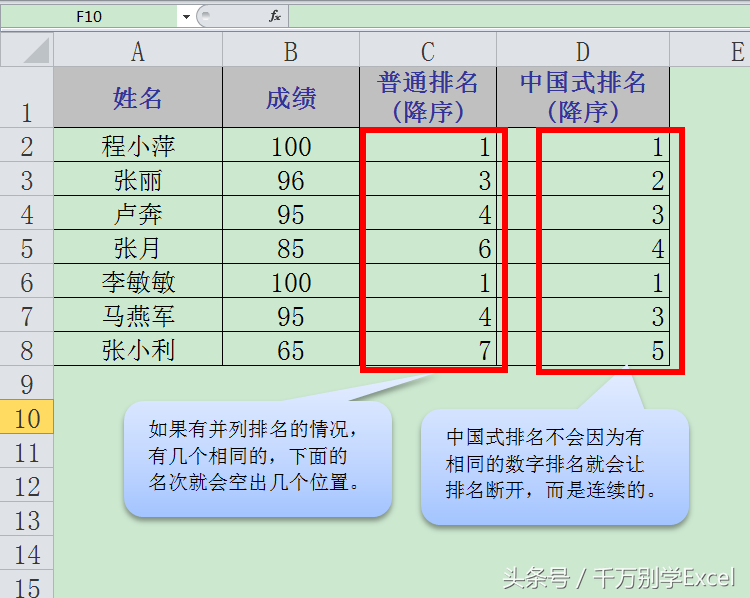Click score 100 in 程小萍 row
The image size is (750, 598).
pyautogui.click(x=291, y=145)
